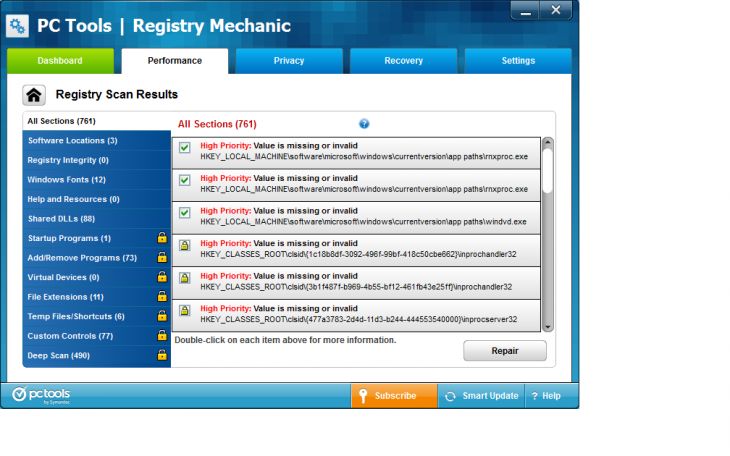Click the lock icon next to Startup Programs

162,238
